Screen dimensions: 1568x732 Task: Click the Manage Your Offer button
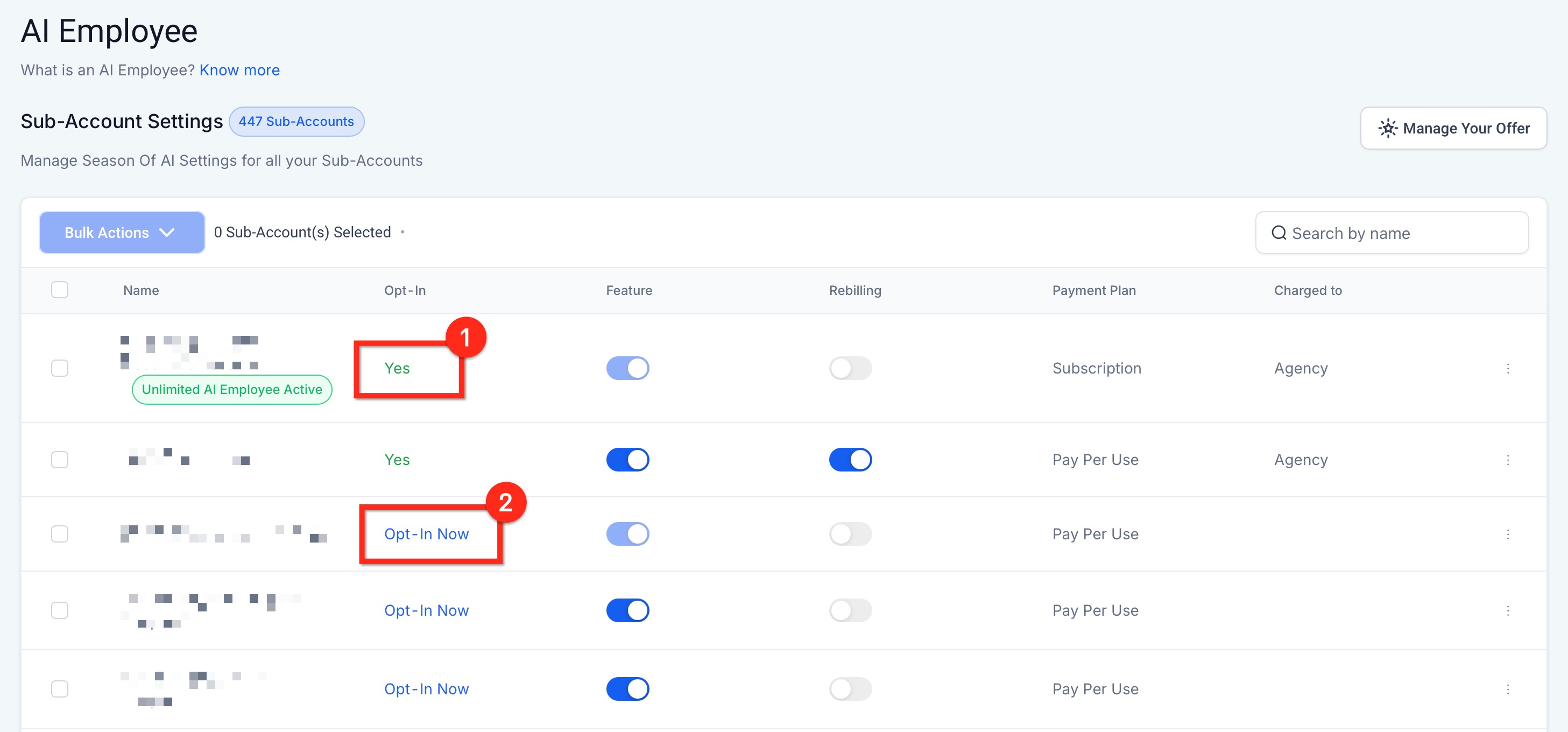(1453, 128)
